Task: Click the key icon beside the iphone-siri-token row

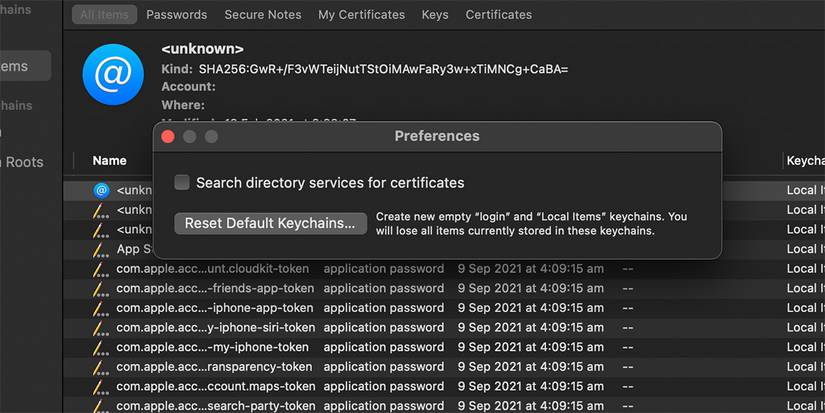Action: 100,328
